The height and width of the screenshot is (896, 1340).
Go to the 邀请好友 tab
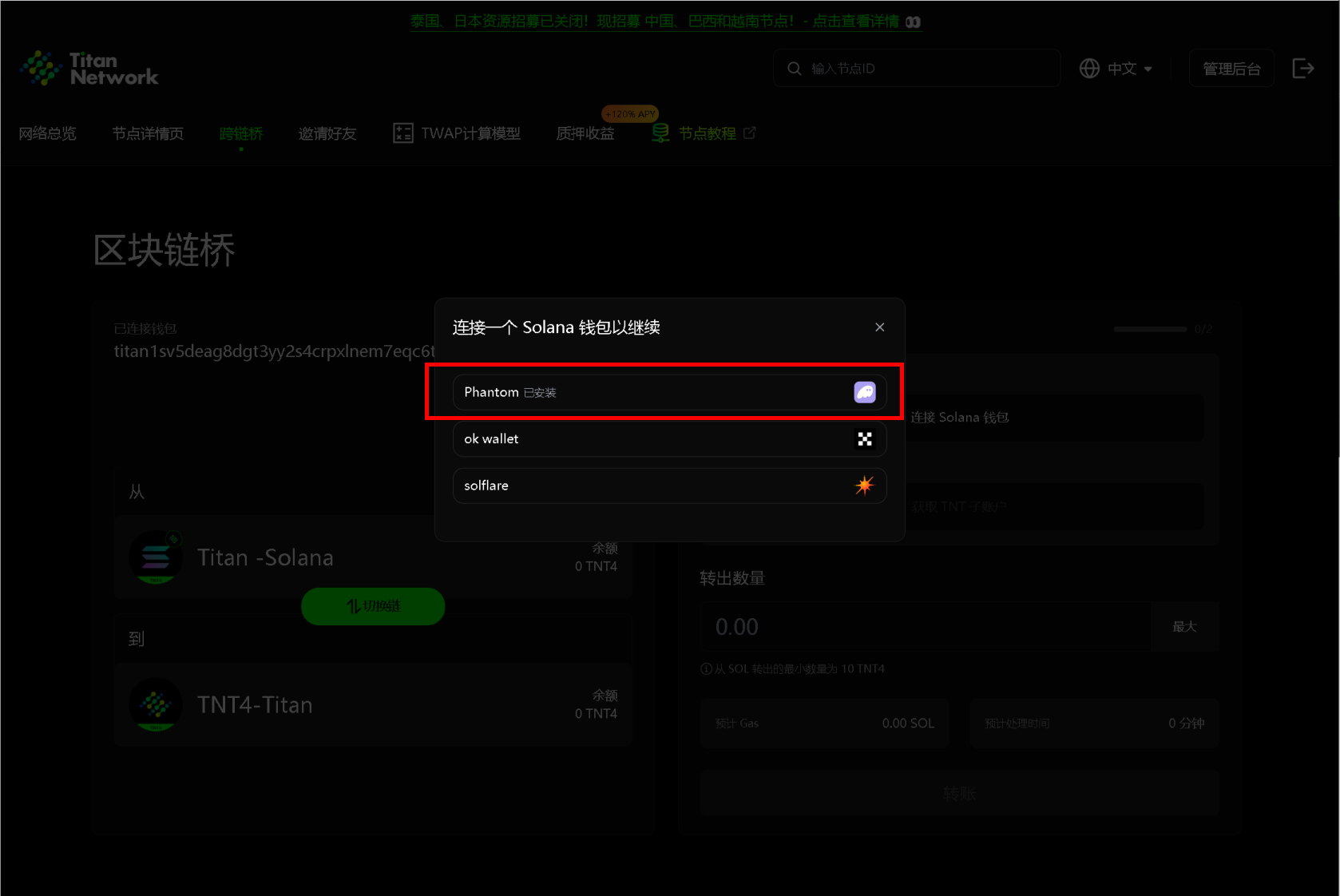click(327, 133)
